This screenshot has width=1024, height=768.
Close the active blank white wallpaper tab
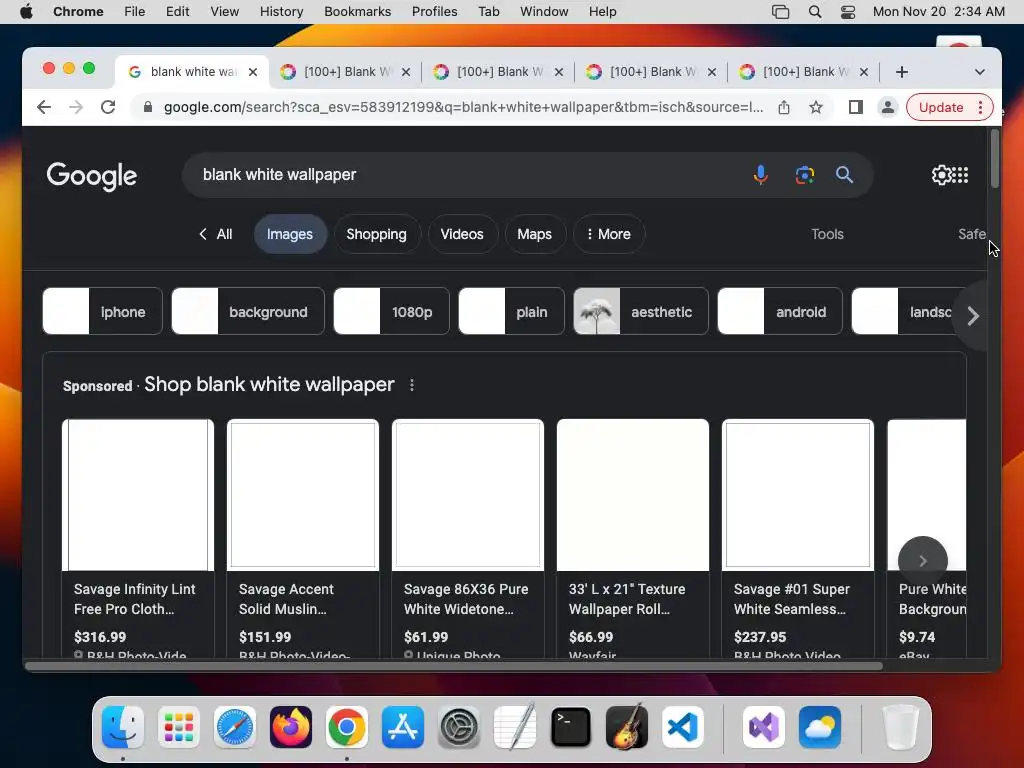253,72
